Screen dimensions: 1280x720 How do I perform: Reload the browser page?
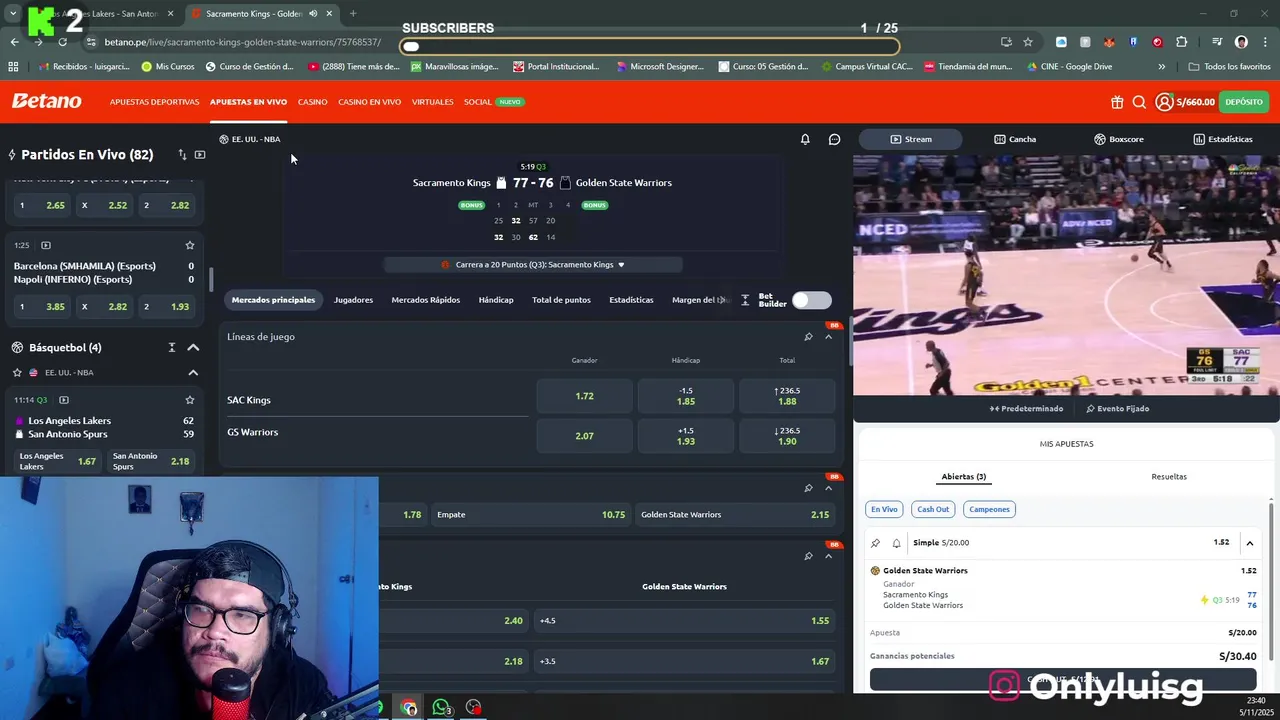pyautogui.click(x=62, y=42)
